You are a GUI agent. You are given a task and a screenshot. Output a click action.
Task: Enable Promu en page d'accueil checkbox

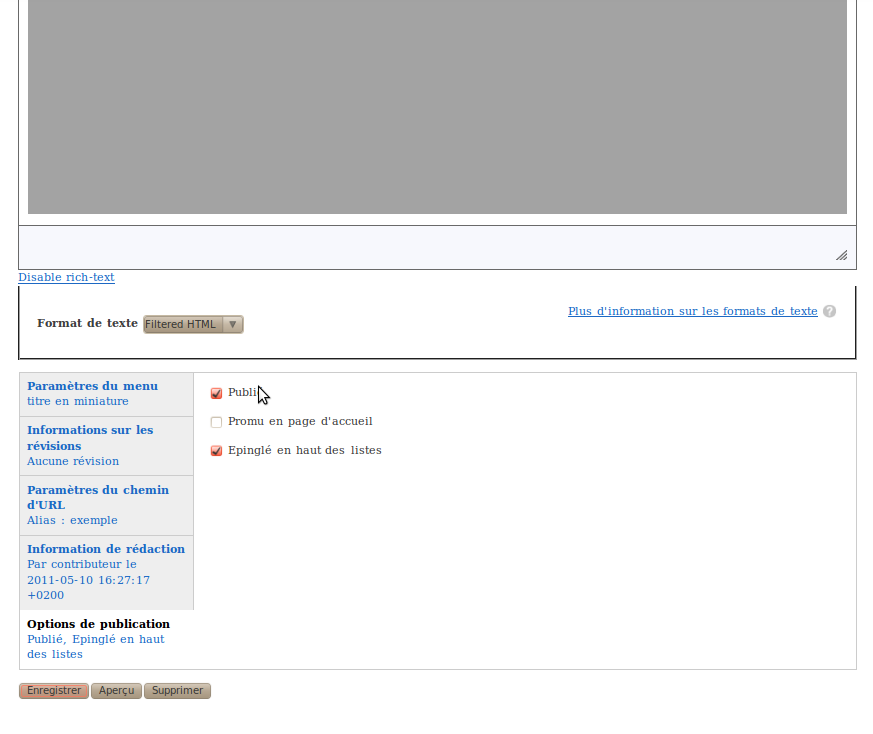click(x=216, y=422)
